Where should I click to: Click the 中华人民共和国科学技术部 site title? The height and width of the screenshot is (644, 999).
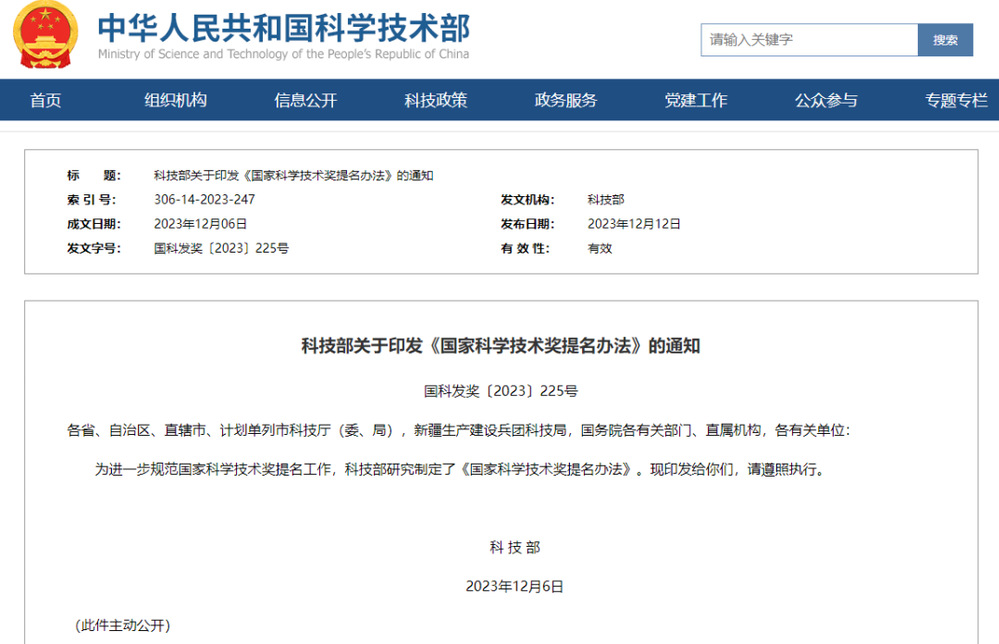pyautogui.click(x=284, y=28)
